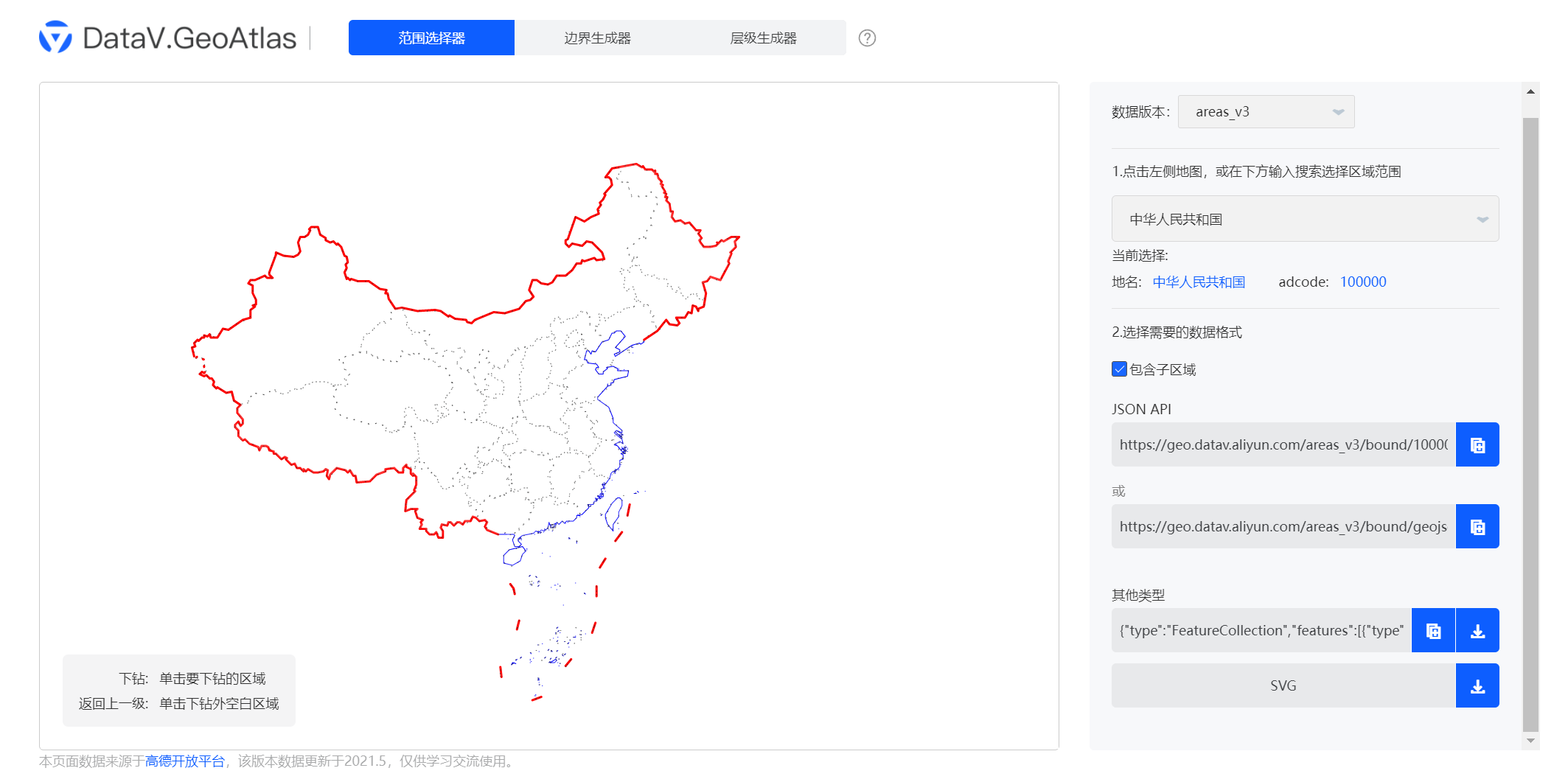Screen dimensions: 1568x782
Task: Select the 范围选择器 tab
Action: [431, 38]
